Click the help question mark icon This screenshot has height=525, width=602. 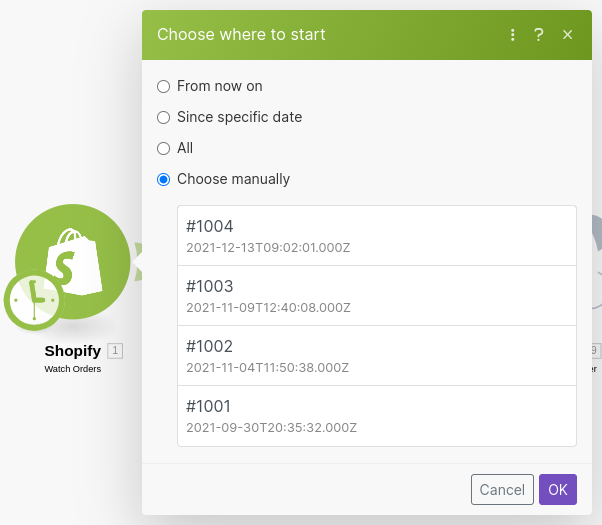click(539, 35)
